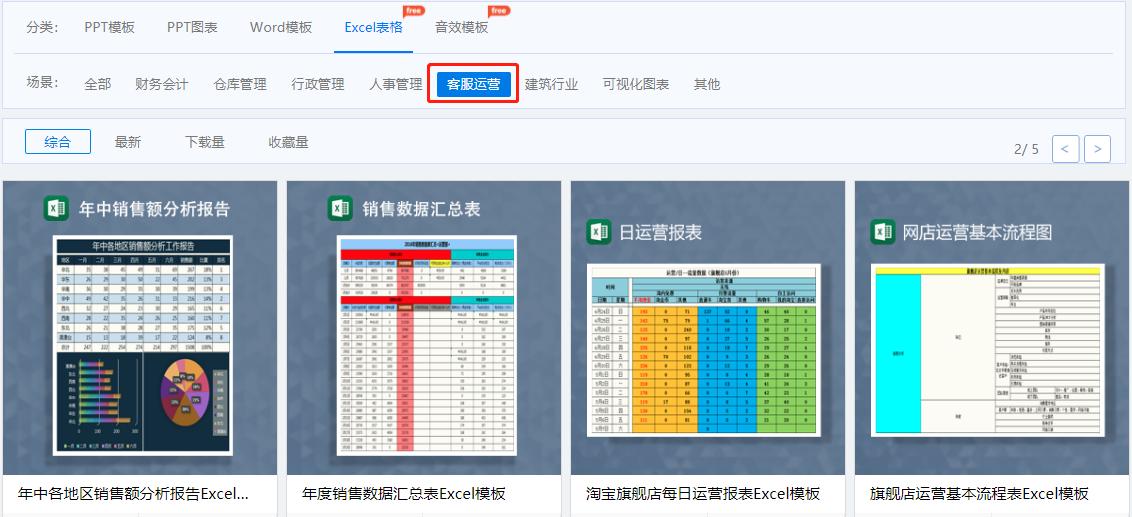Filter by 建筑行业 scene

tap(552, 84)
